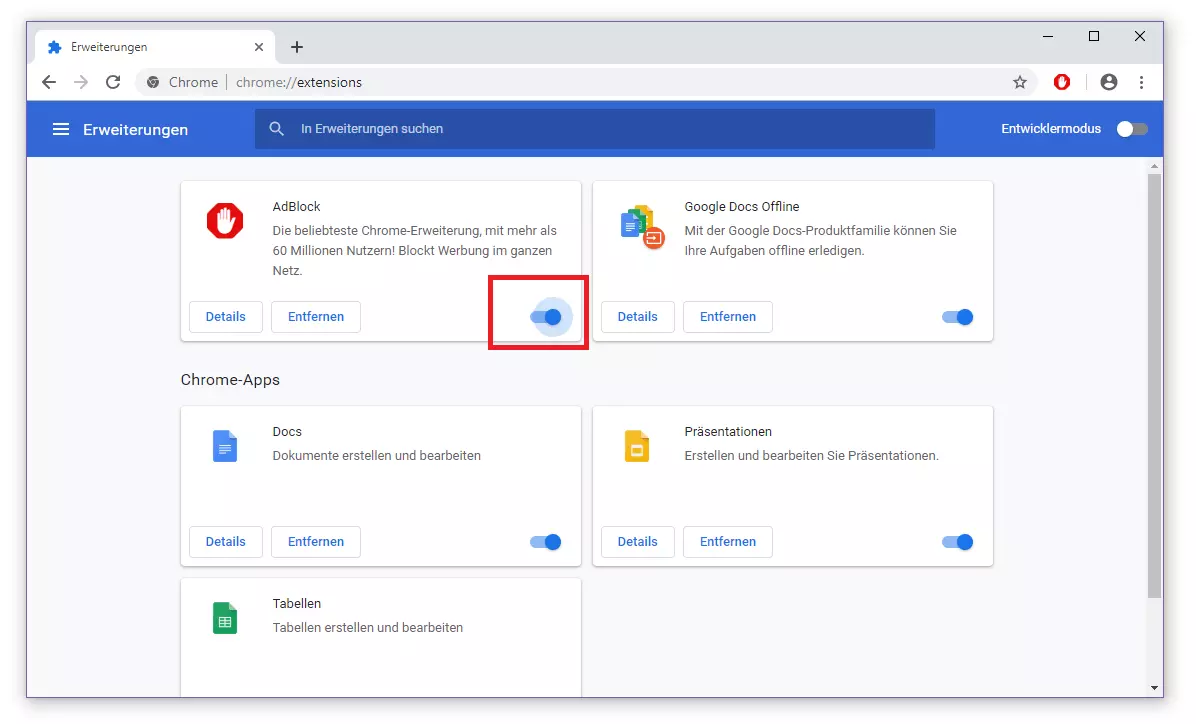Disable the AdBlock extension toggle

(x=546, y=317)
